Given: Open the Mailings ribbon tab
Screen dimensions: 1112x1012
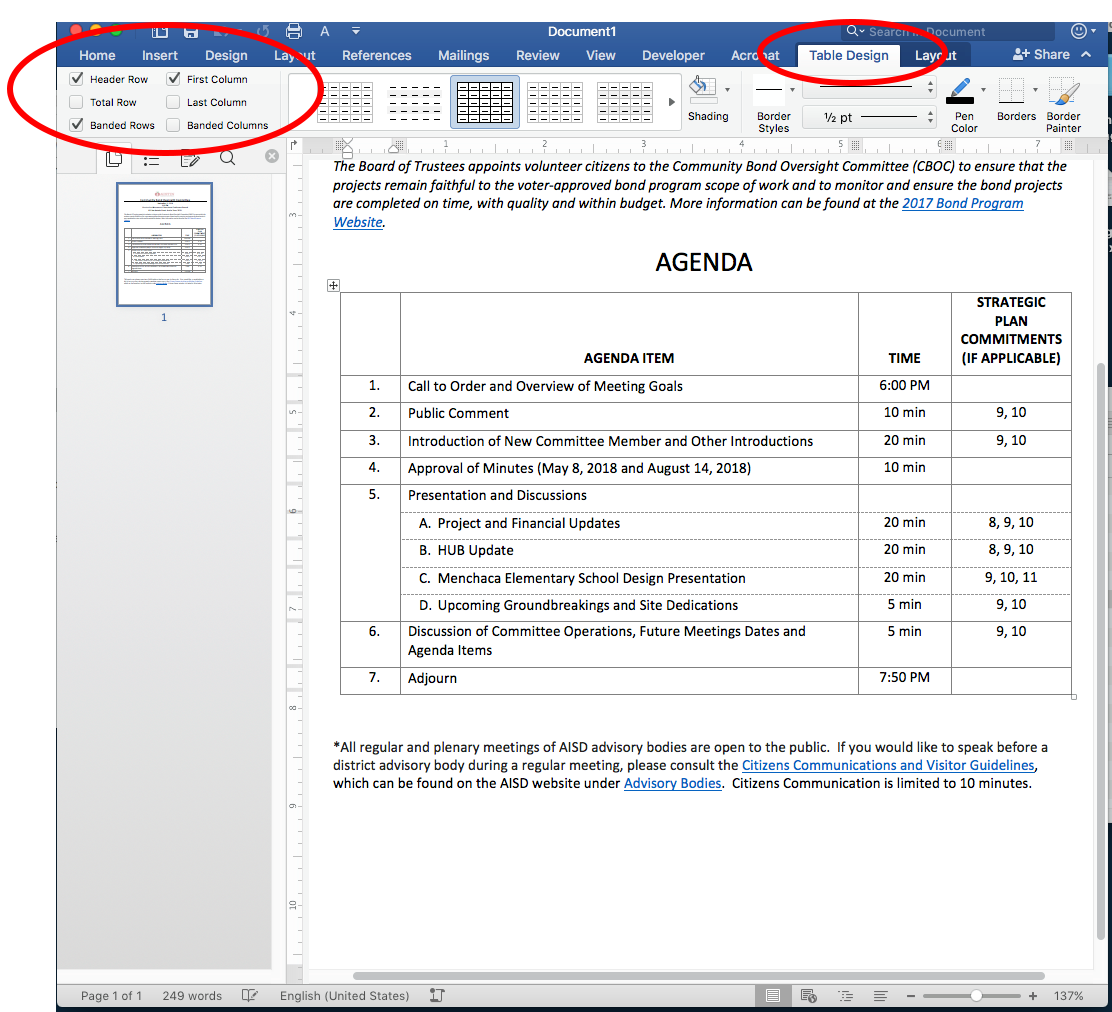Looking at the screenshot, I should point(463,55).
